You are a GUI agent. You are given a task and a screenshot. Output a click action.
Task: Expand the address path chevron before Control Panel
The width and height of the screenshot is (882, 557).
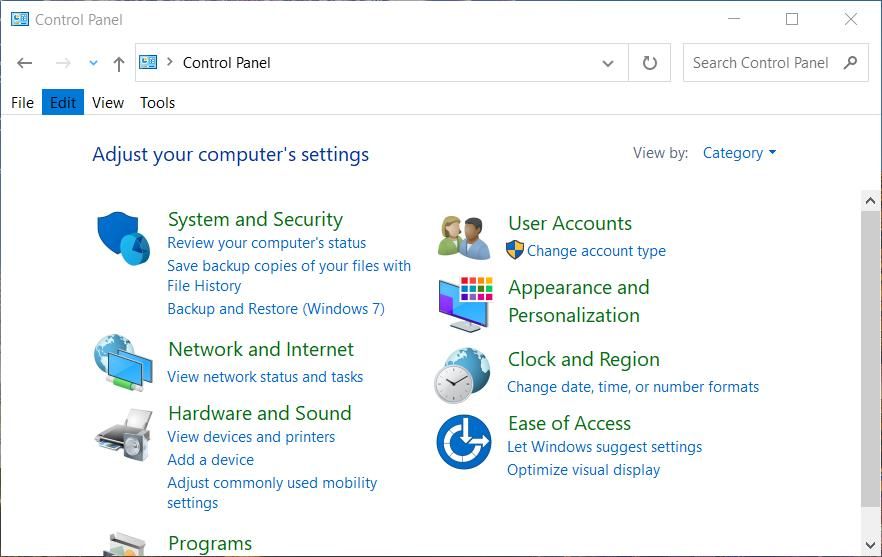coord(169,62)
